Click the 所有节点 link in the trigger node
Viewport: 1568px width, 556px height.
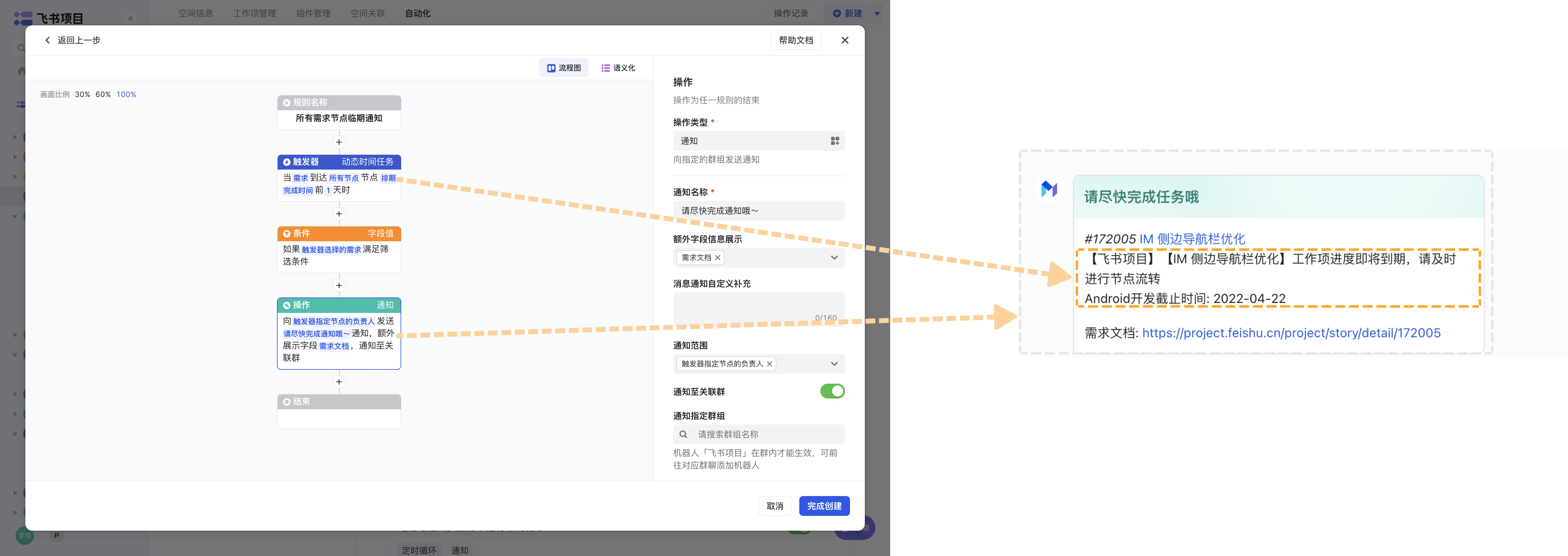[x=343, y=178]
